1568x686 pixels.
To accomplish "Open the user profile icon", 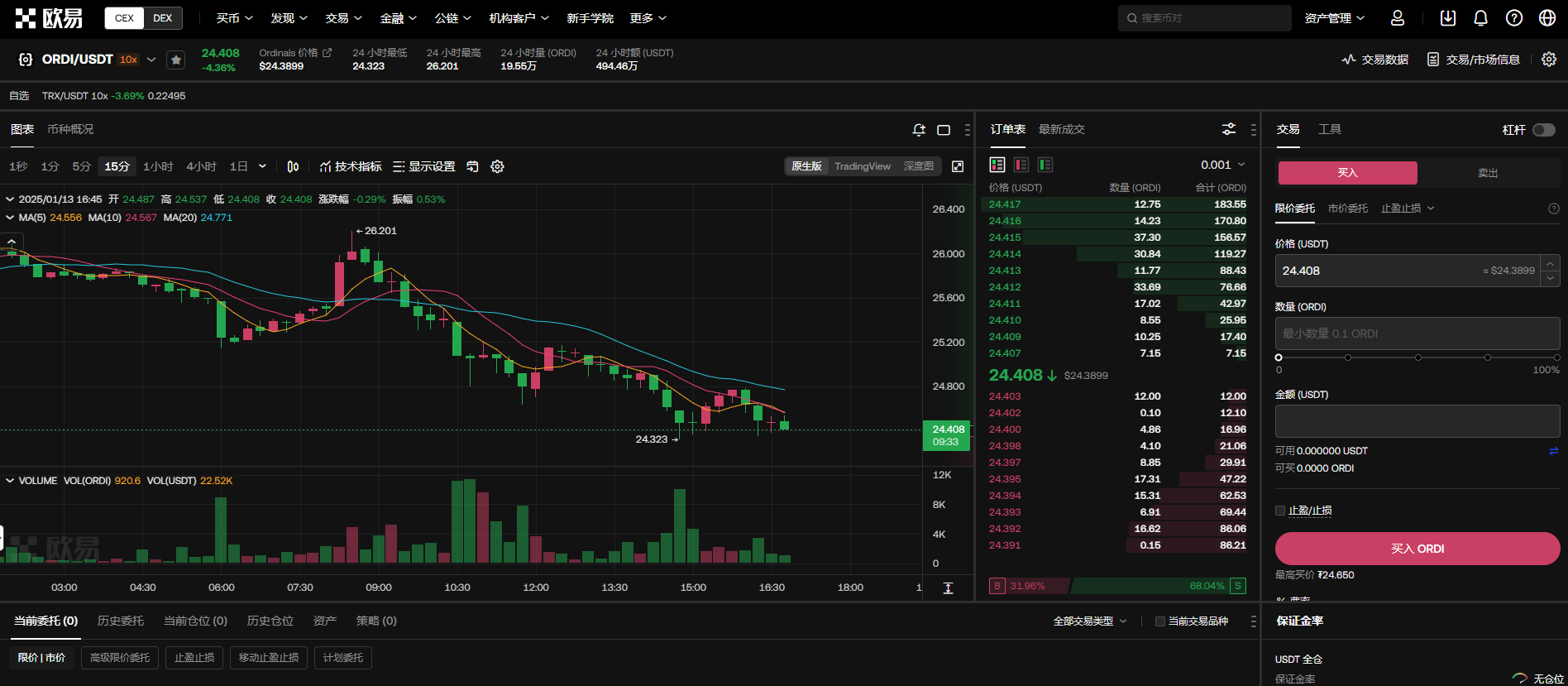I will pyautogui.click(x=1398, y=18).
